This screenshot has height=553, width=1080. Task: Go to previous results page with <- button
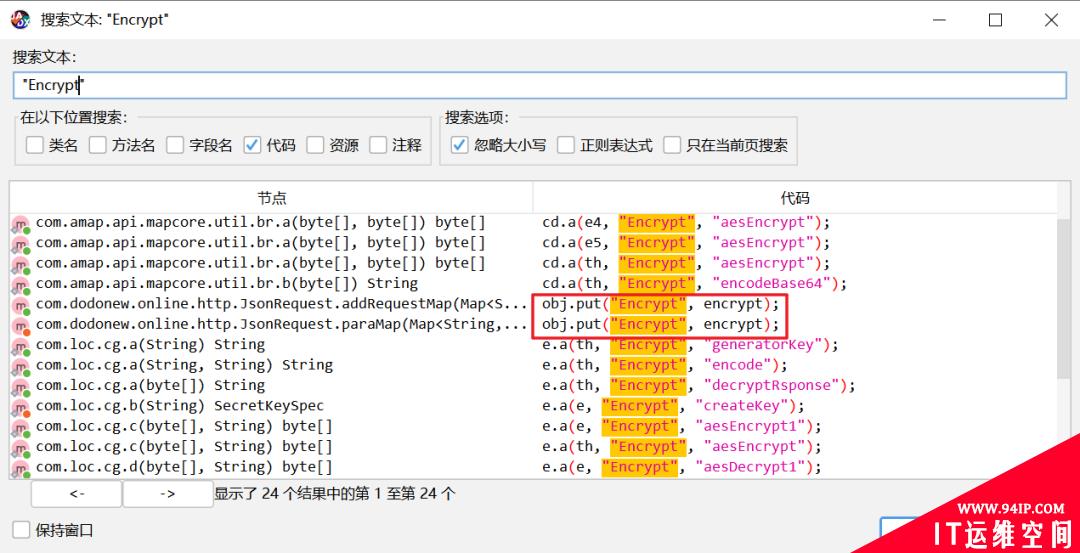[x=76, y=494]
